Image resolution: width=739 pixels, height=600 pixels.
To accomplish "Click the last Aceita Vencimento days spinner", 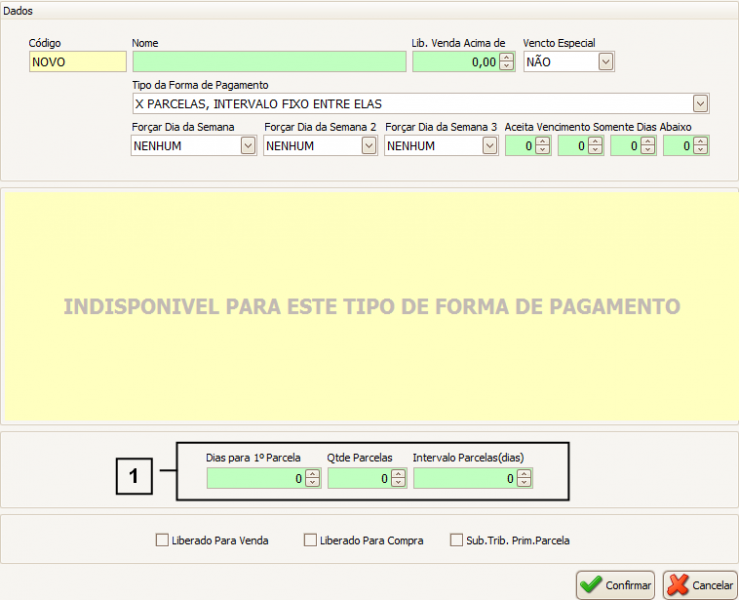I will click(x=701, y=146).
